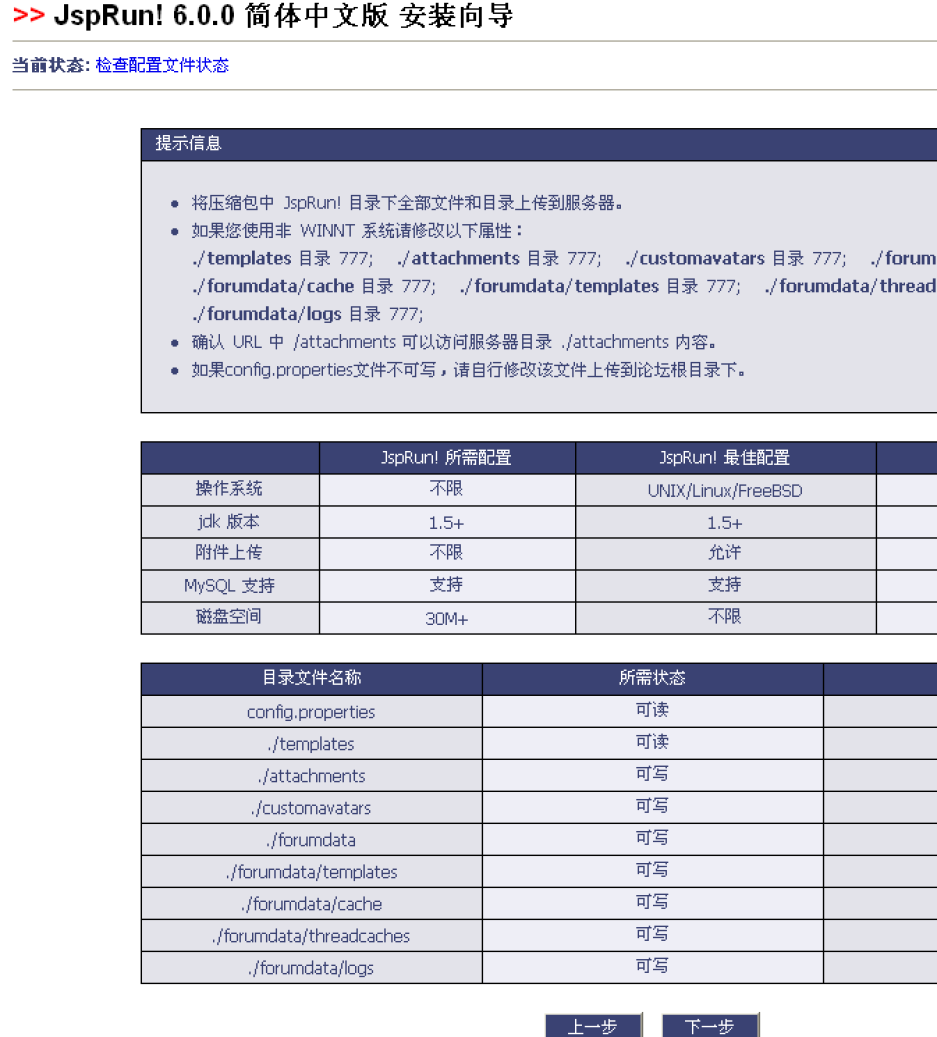Select the config.properties row name
937x1037 pixels.
(311, 712)
